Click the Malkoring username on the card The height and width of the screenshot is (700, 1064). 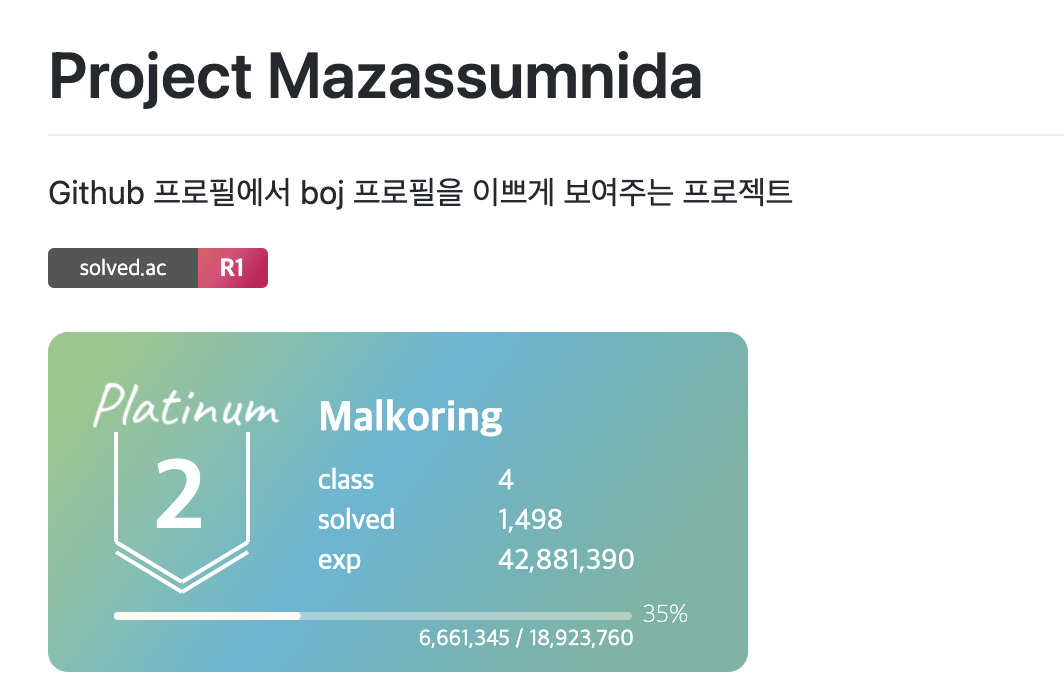click(411, 416)
